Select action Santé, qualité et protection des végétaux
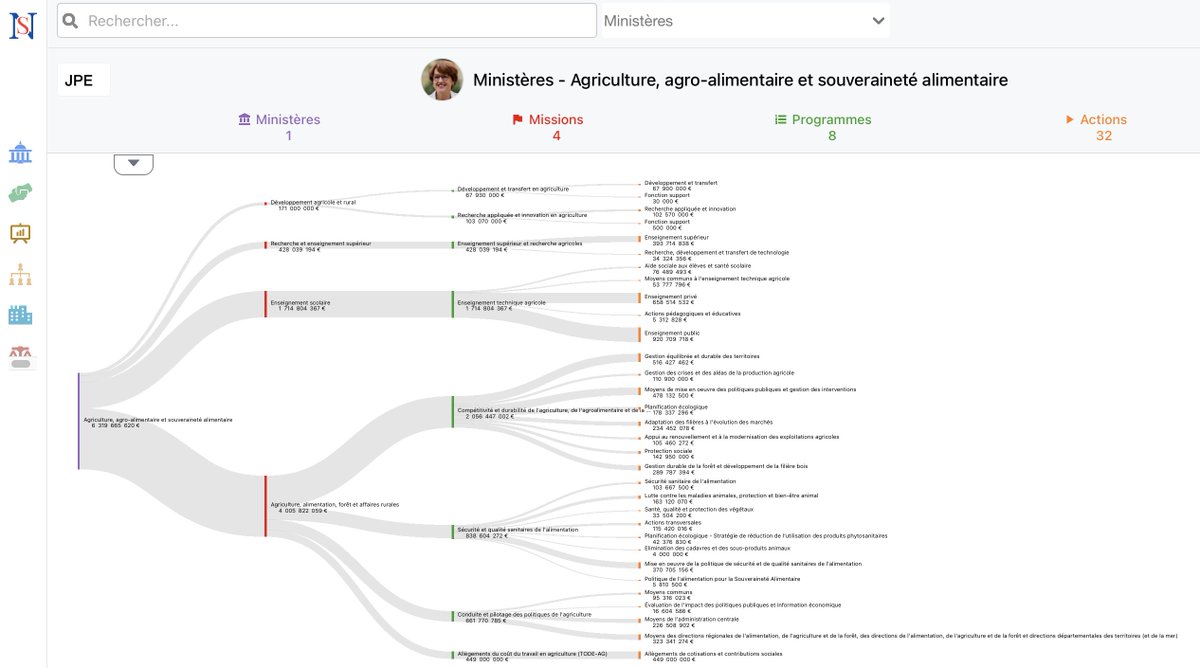 tap(698, 512)
